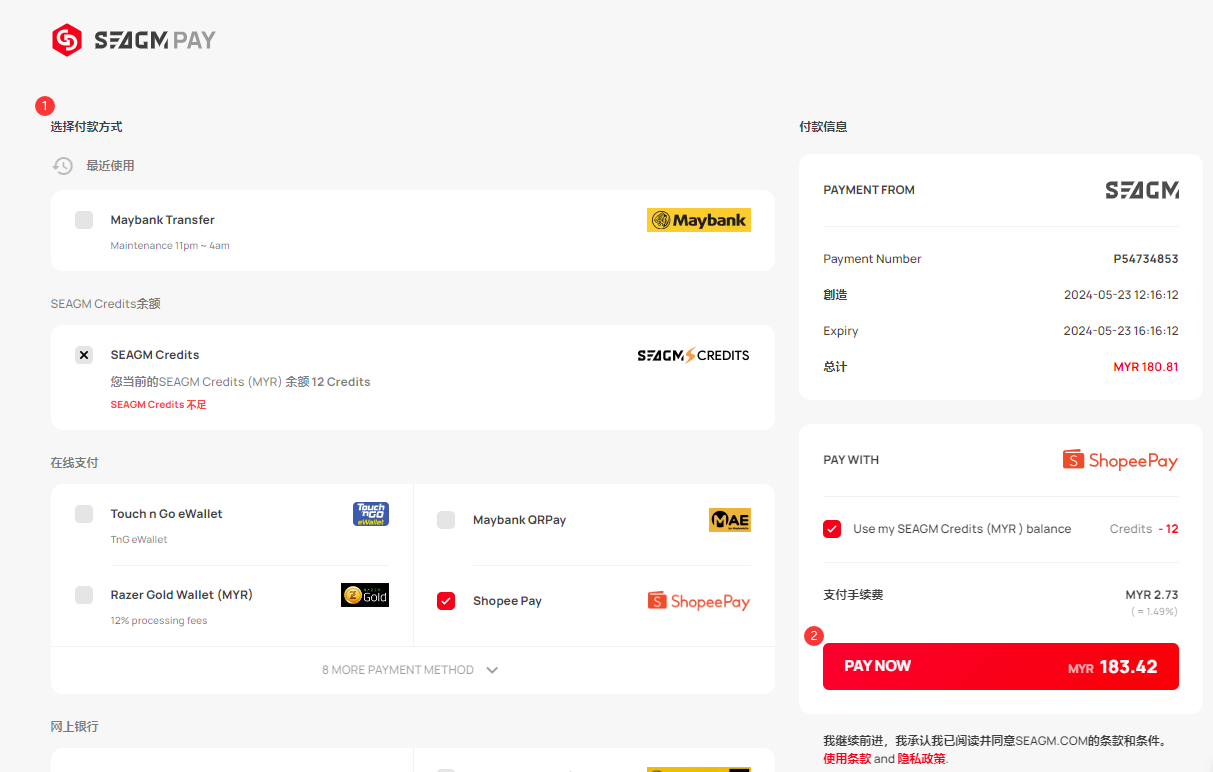Click the total amount MYR 180.81
This screenshot has height=772, width=1213.
[1146, 367]
